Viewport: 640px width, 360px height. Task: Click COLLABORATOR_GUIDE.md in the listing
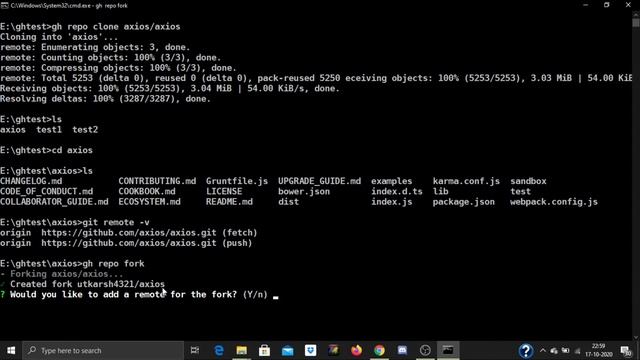(x=54, y=202)
